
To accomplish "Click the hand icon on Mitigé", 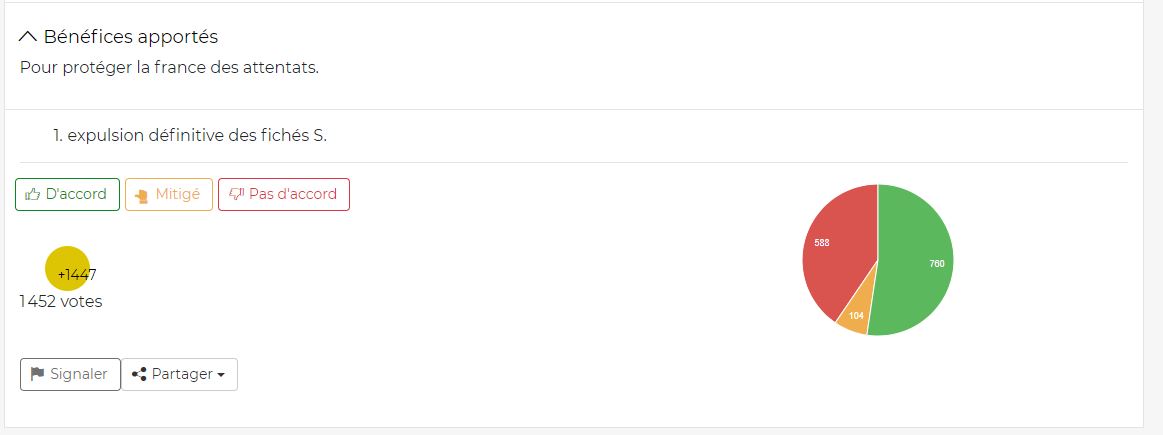I will point(141,195).
